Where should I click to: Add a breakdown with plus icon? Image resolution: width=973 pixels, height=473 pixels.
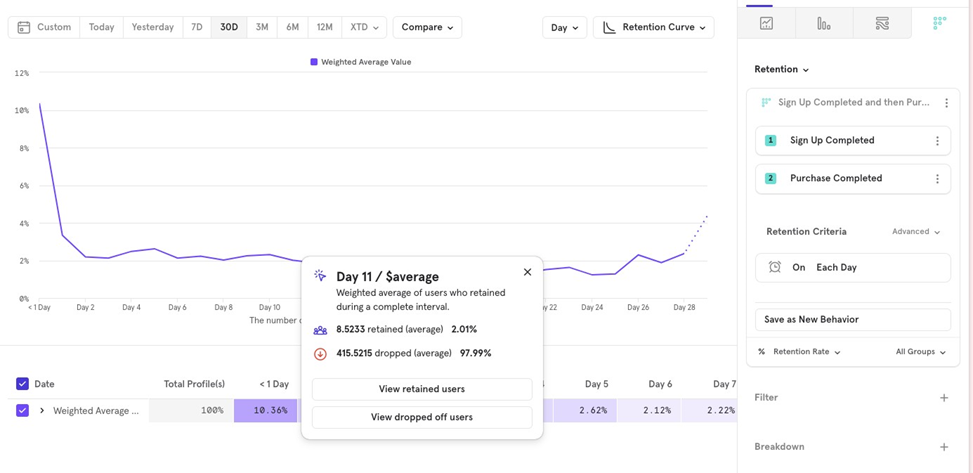pyautogui.click(x=944, y=447)
